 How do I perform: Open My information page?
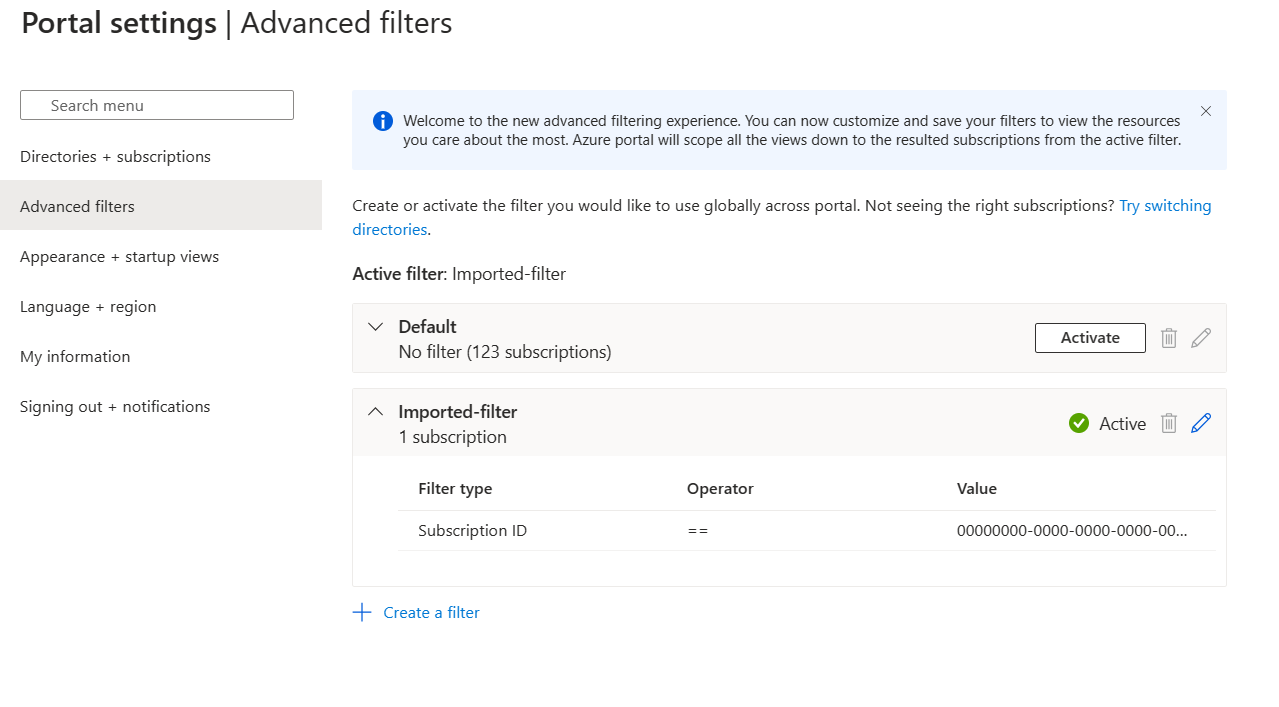pyautogui.click(x=75, y=356)
